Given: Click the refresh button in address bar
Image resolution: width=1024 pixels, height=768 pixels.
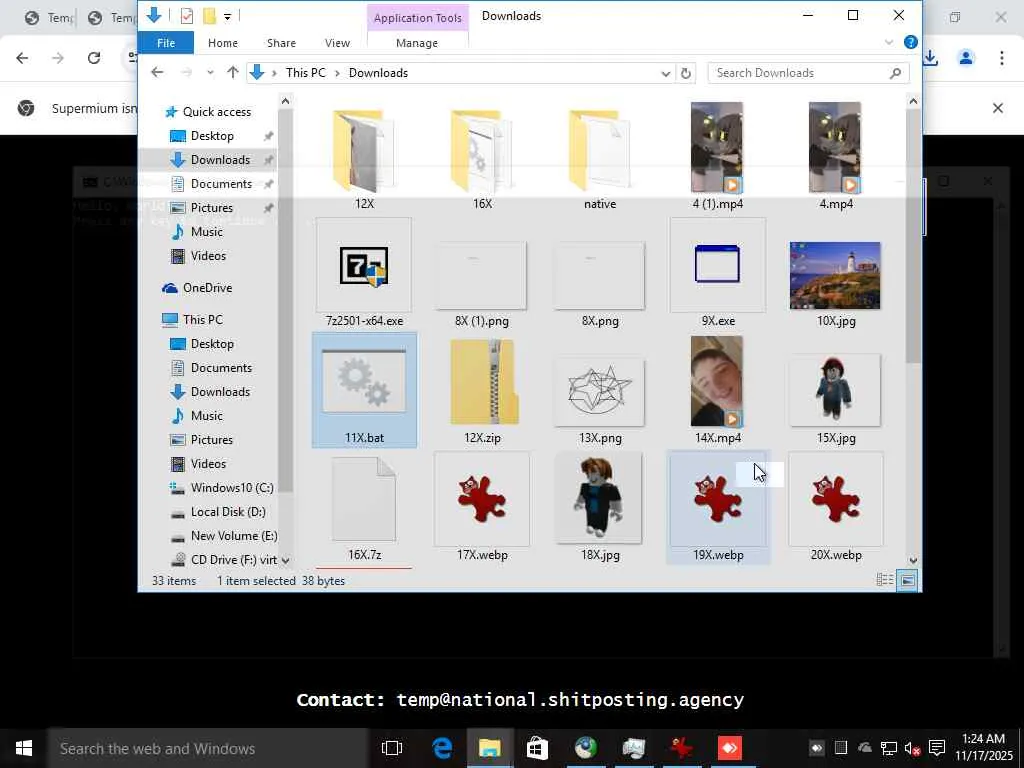Looking at the screenshot, I should point(686,73).
